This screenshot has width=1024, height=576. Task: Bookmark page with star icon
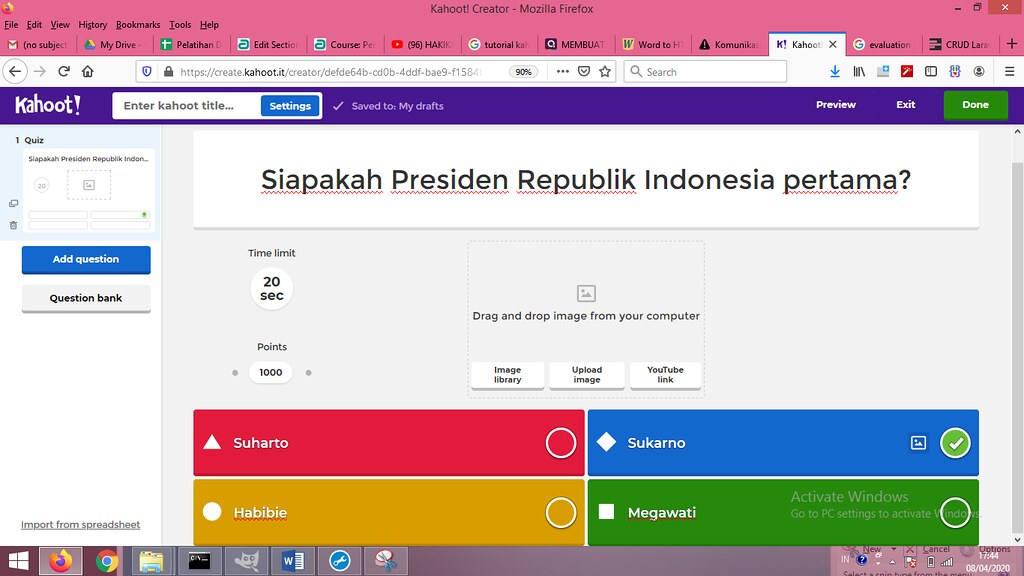click(605, 71)
